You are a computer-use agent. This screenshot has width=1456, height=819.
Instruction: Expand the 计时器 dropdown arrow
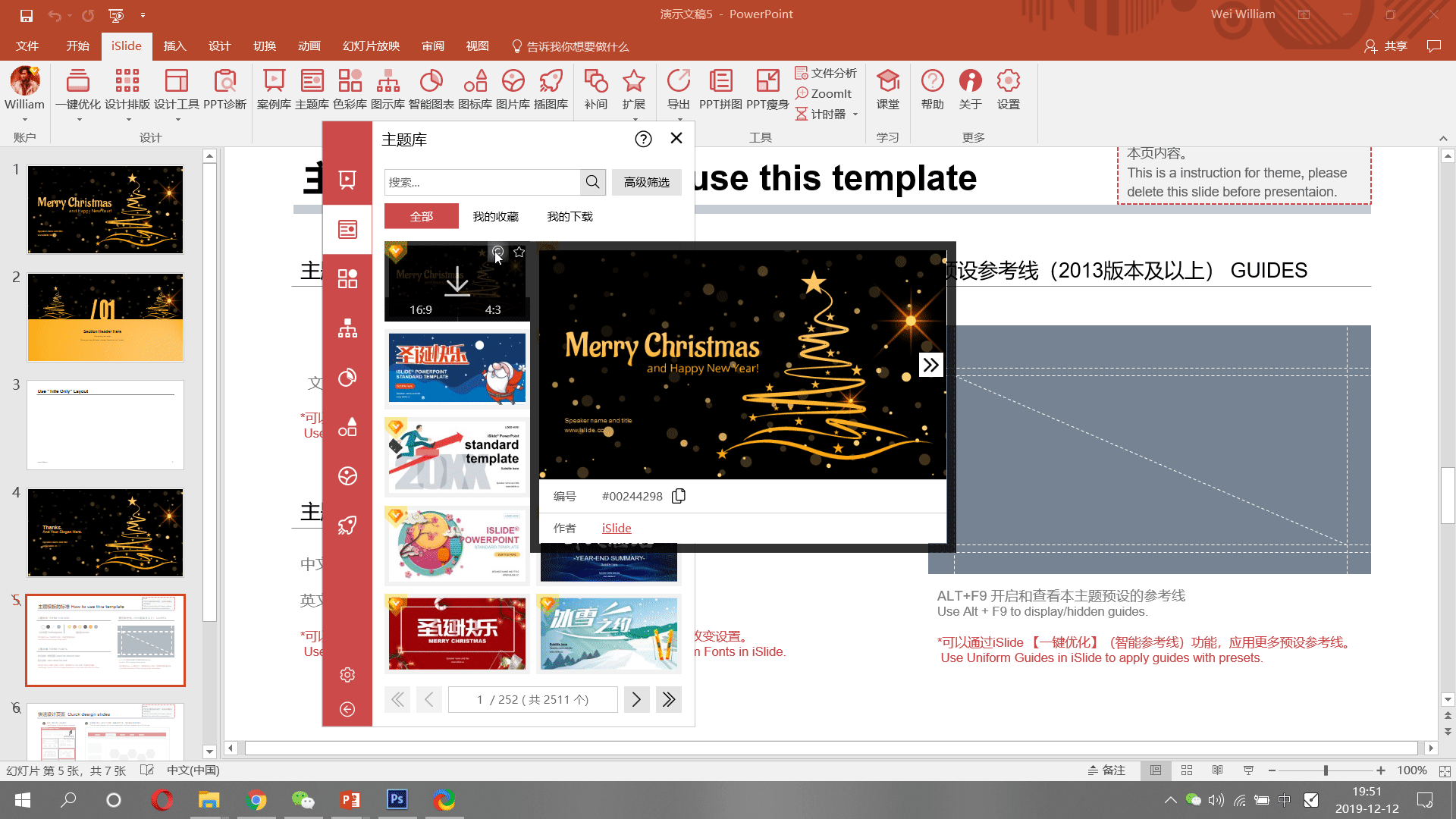[x=855, y=115]
